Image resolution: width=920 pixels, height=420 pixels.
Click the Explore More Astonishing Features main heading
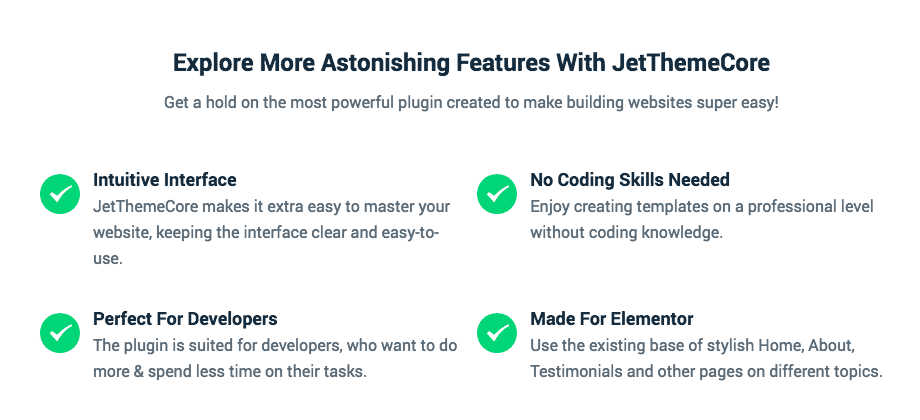pos(471,63)
